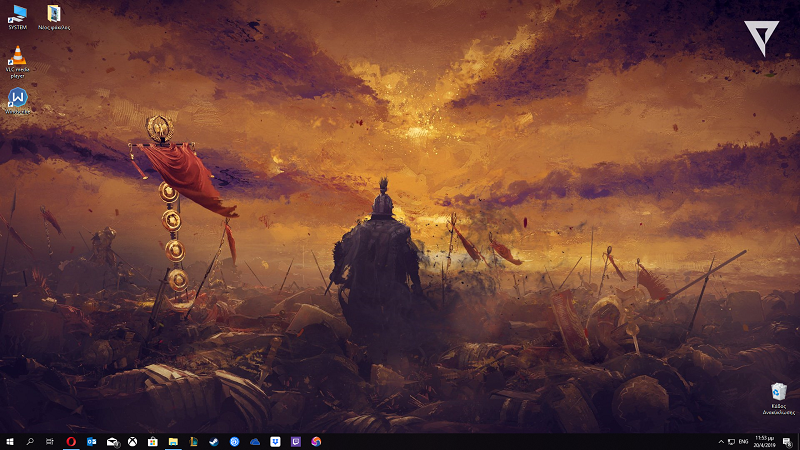This screenshot has height=450, width=800.
Task: Open Twitch from the taskbar
Action: (295, 442)
